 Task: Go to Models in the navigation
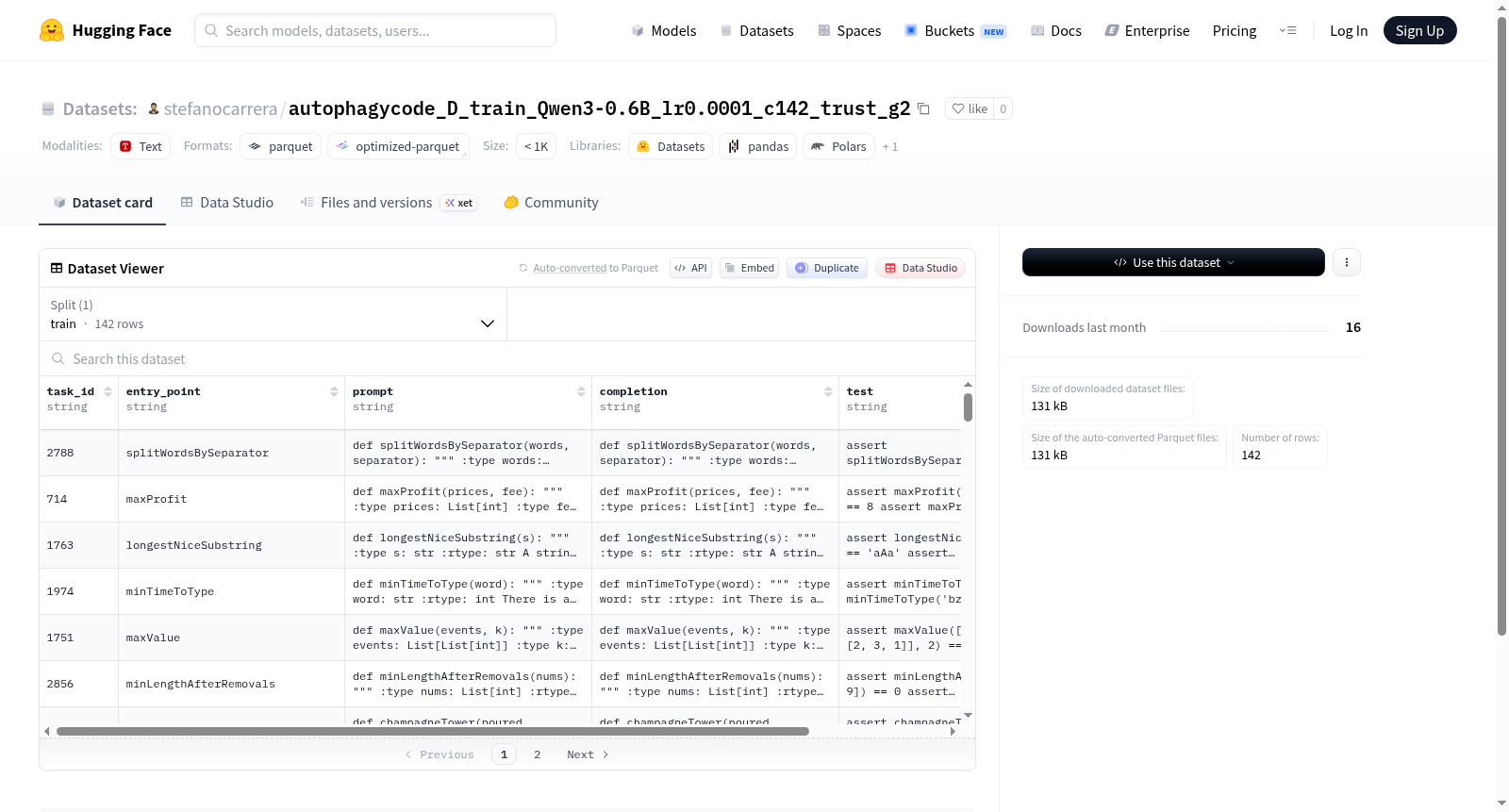pos(664,30)
